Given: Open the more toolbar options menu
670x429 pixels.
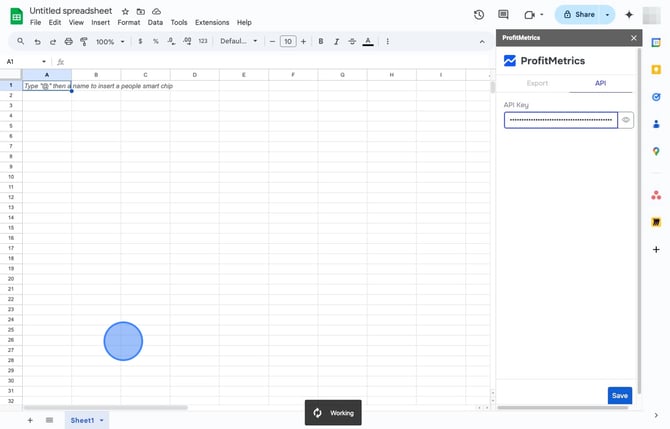Looking at the screenshot, I should click(x=388, y=41).
